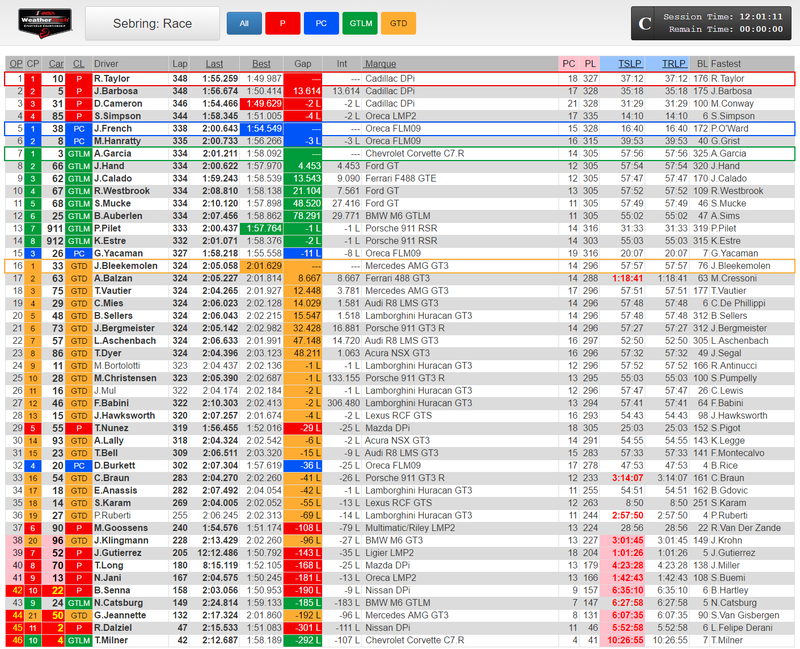Select driver R.Taylor in first place
This screenshot has width=800, height=649.
(x=112, y=79)
